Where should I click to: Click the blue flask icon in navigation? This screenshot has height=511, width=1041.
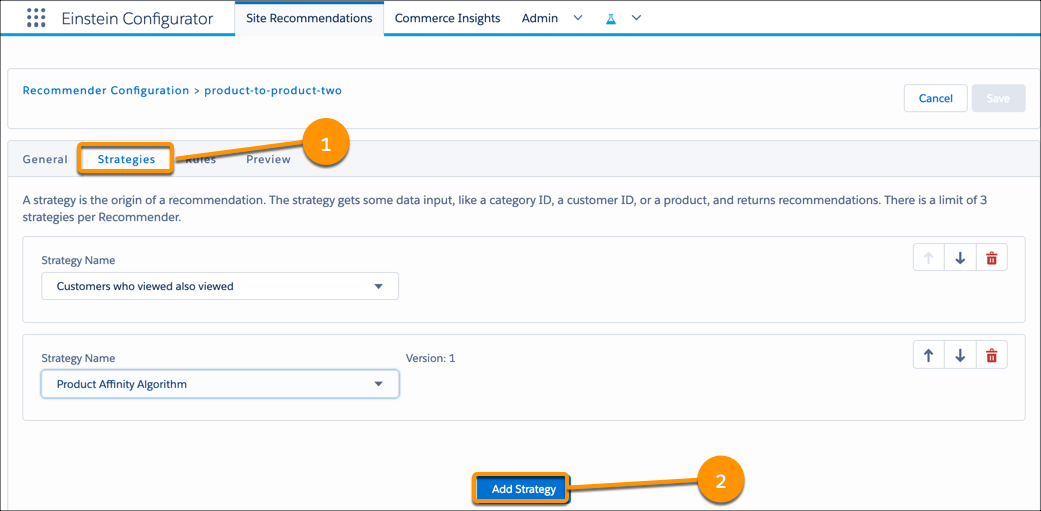tap(611, 19)
